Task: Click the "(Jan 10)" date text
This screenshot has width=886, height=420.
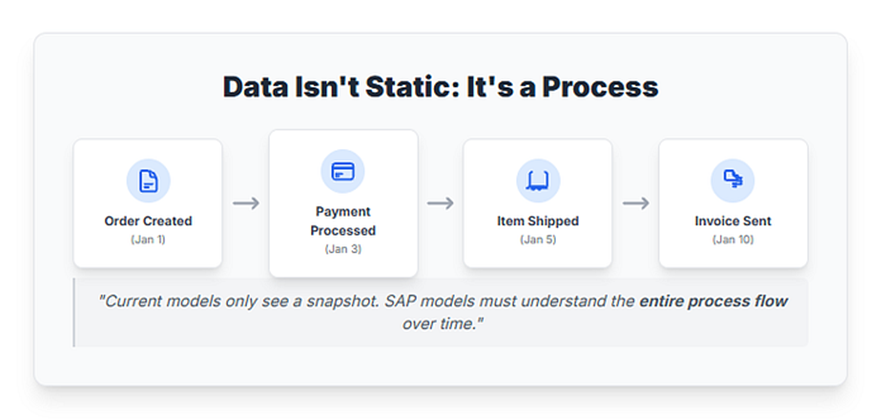Action: tap(733, 240)
